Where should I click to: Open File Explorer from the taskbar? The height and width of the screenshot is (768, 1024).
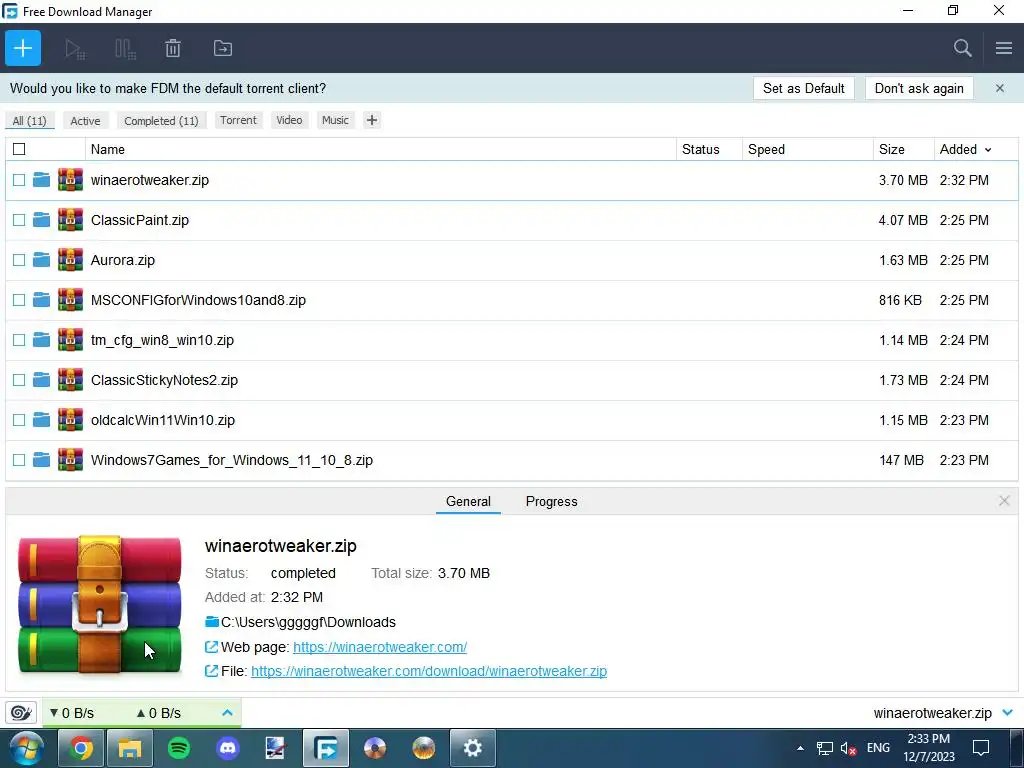(x=130, y=748)
